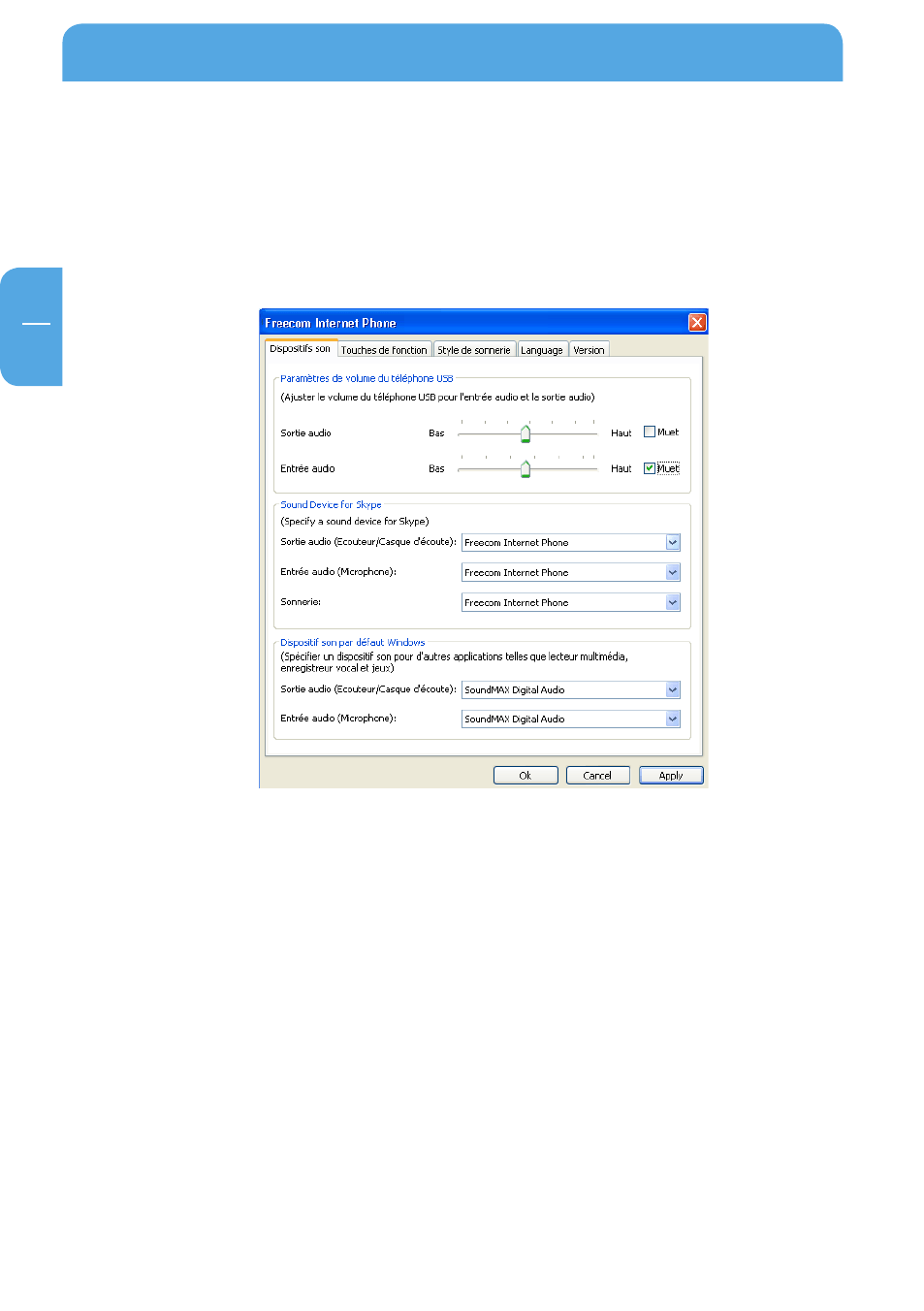
Task: Open the Style de sonnerie tab
Action: (473, 350)
